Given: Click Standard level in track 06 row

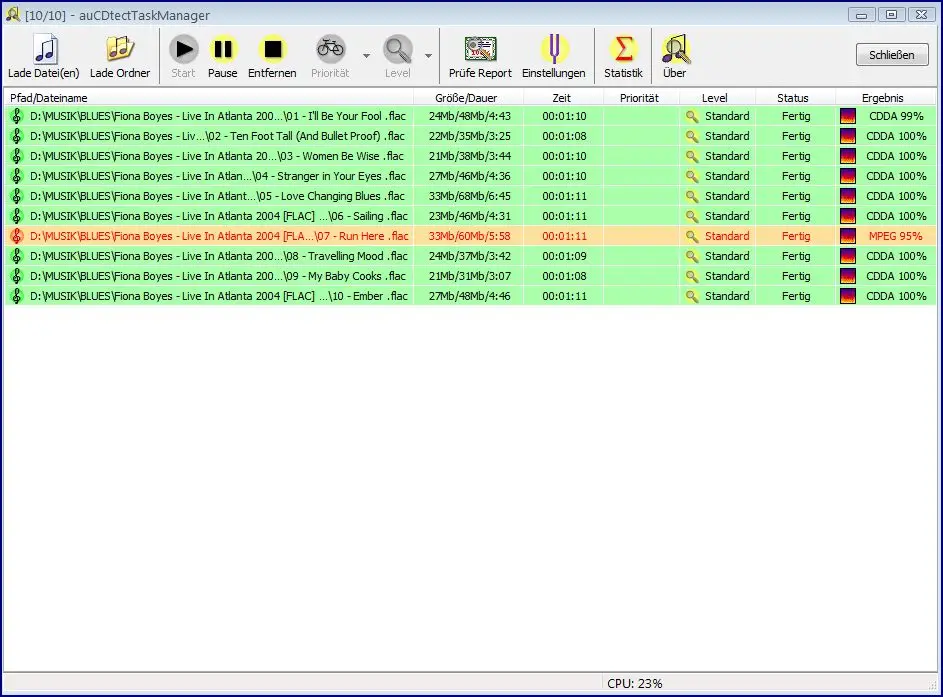Looking at the screenshot, I should point(727,216).
